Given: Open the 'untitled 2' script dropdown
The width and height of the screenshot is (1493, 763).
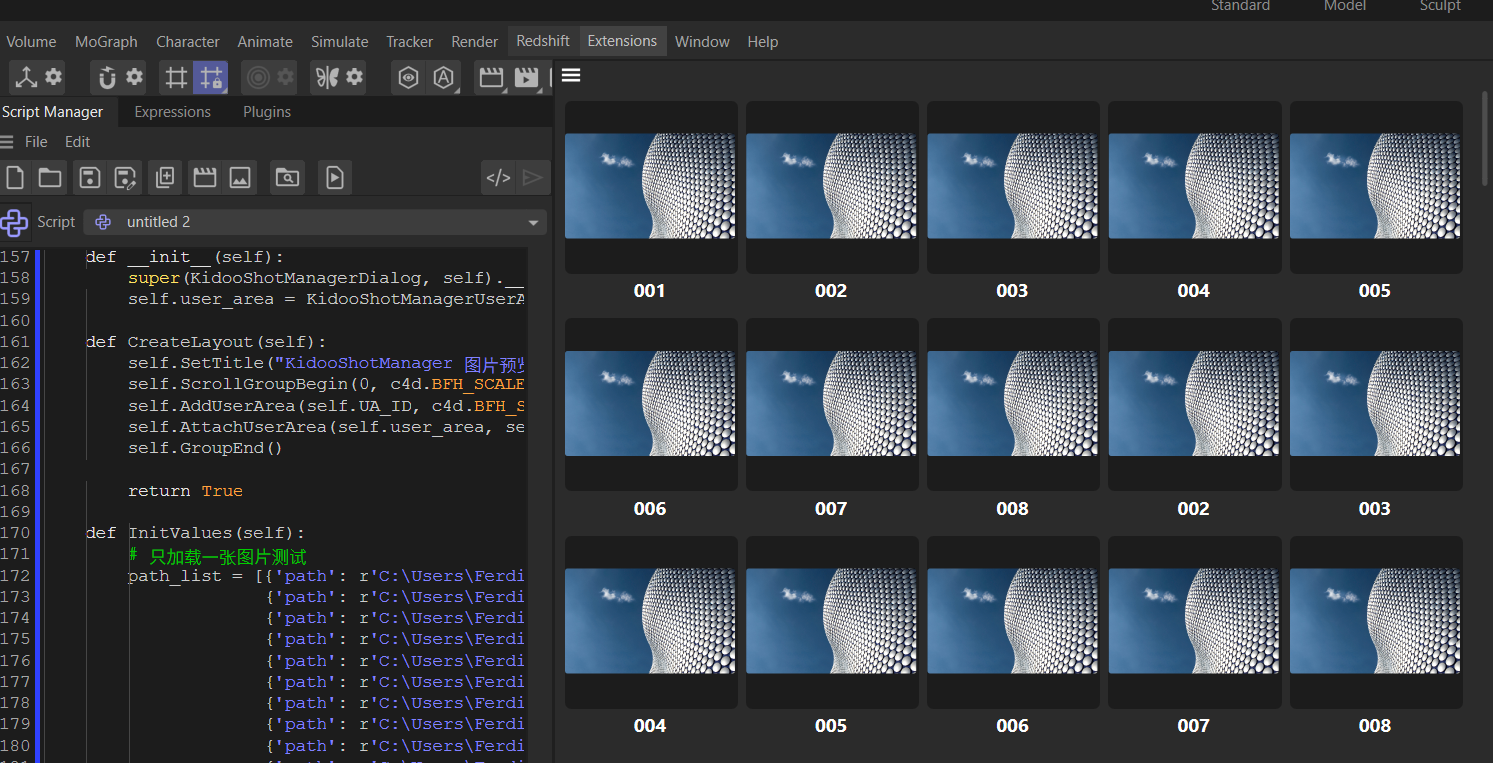Looking at the screenshot, I should coord(316,222).
